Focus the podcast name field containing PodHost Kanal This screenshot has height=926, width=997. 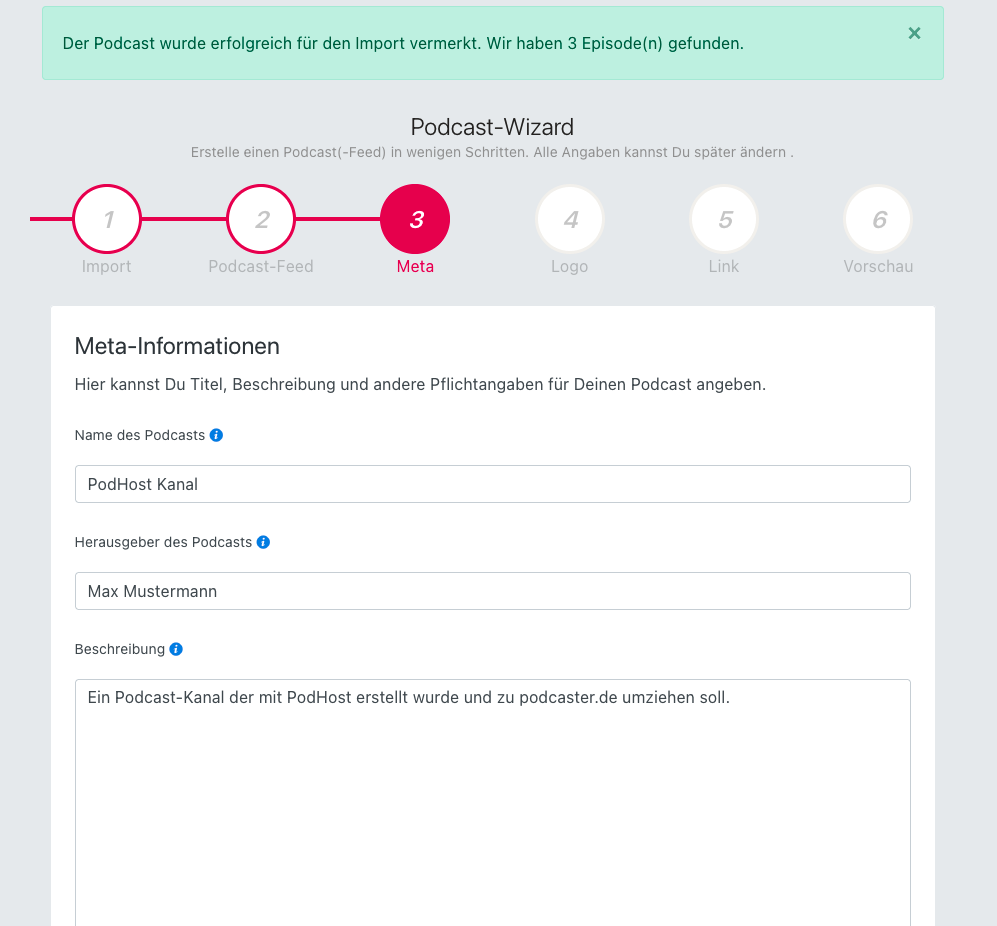click(x=493, y=484)
